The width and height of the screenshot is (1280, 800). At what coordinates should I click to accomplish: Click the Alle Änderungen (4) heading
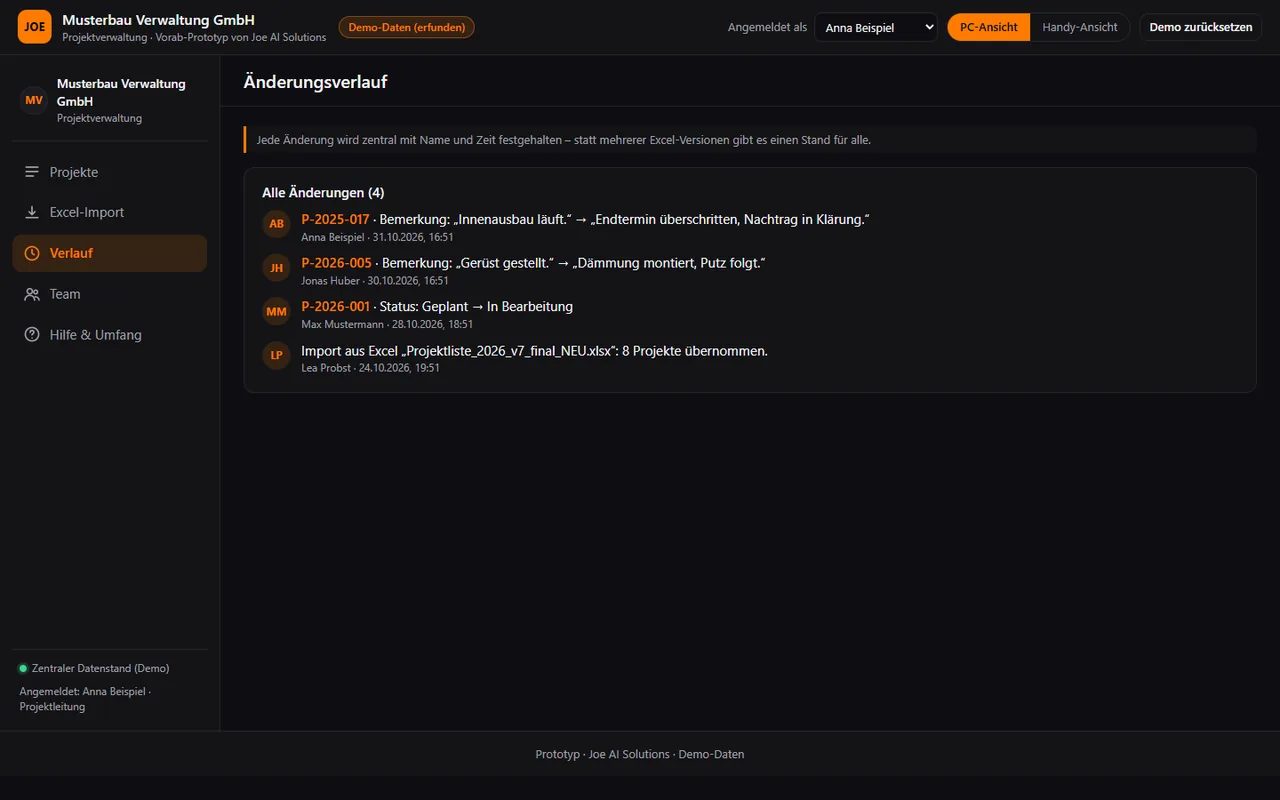tap(323, 192)
